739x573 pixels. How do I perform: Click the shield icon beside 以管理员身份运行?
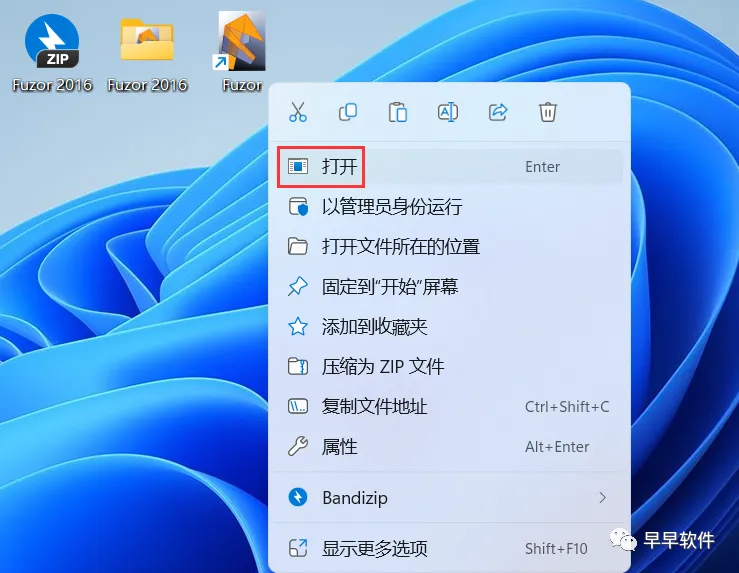pos(298,206)
